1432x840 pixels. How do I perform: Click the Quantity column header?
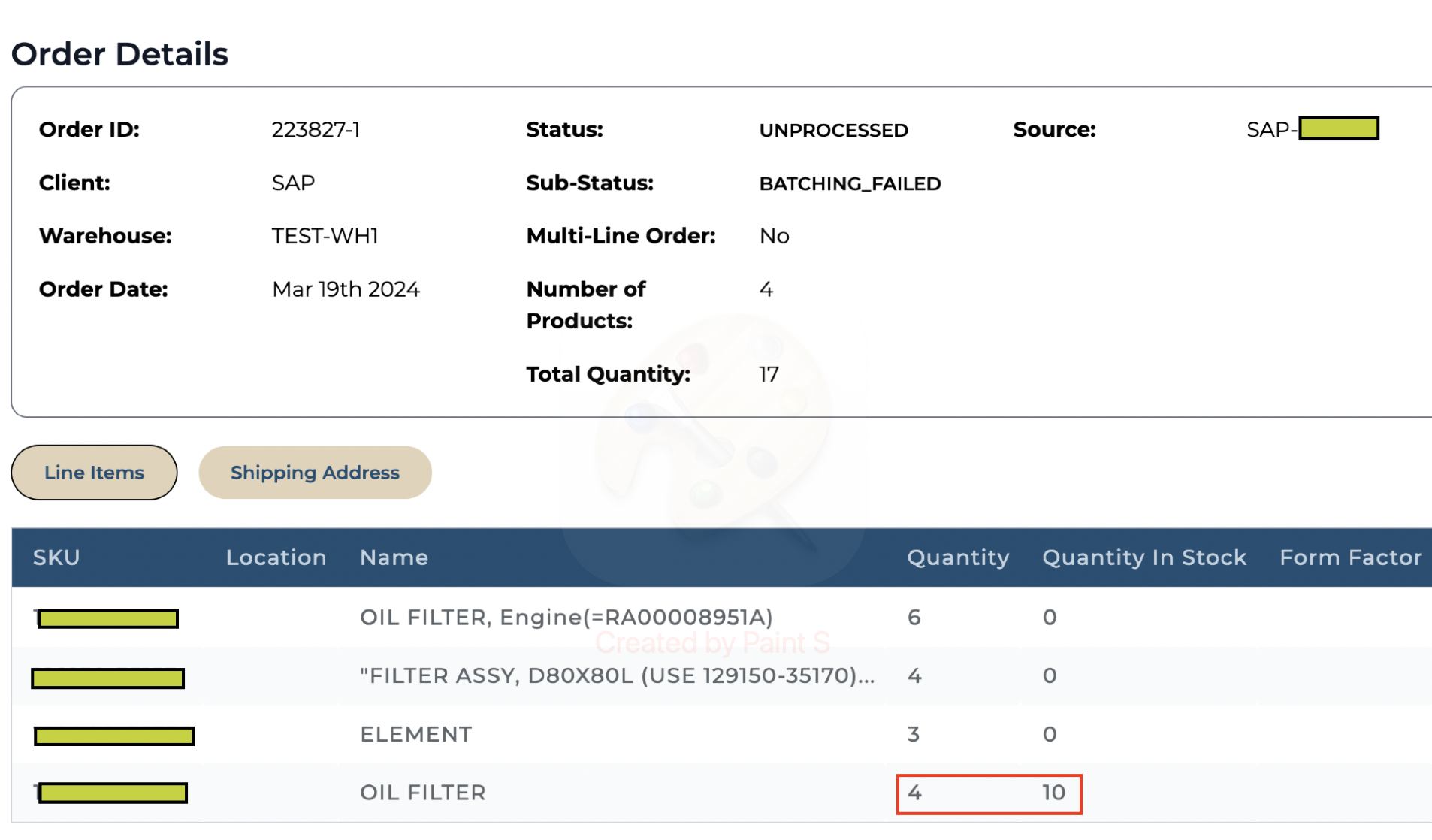click(958, 557)
